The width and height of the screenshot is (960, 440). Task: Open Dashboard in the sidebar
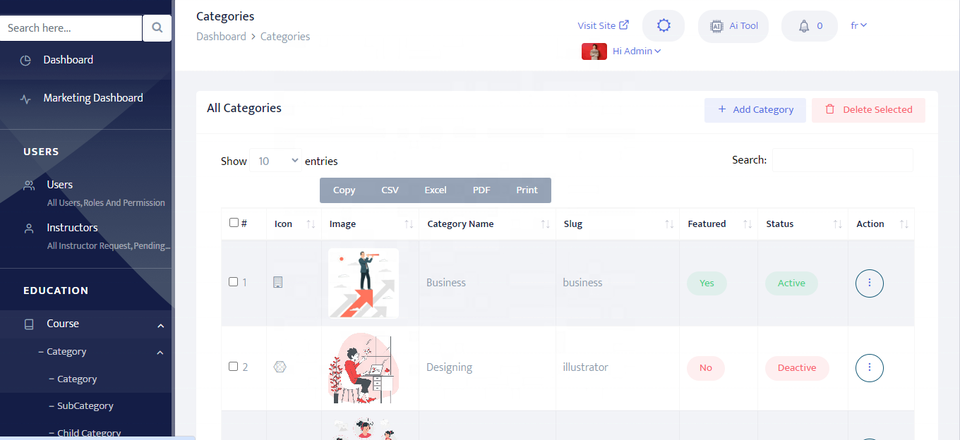(68, 60)
